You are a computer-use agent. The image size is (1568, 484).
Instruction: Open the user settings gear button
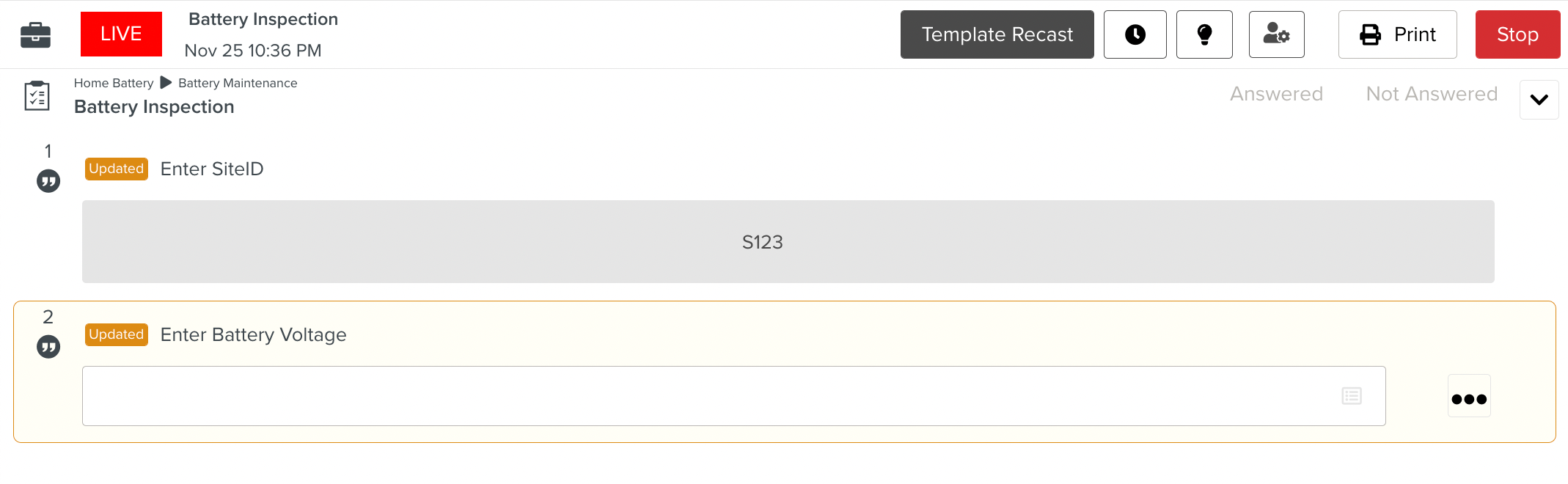tap(1276, 34)
